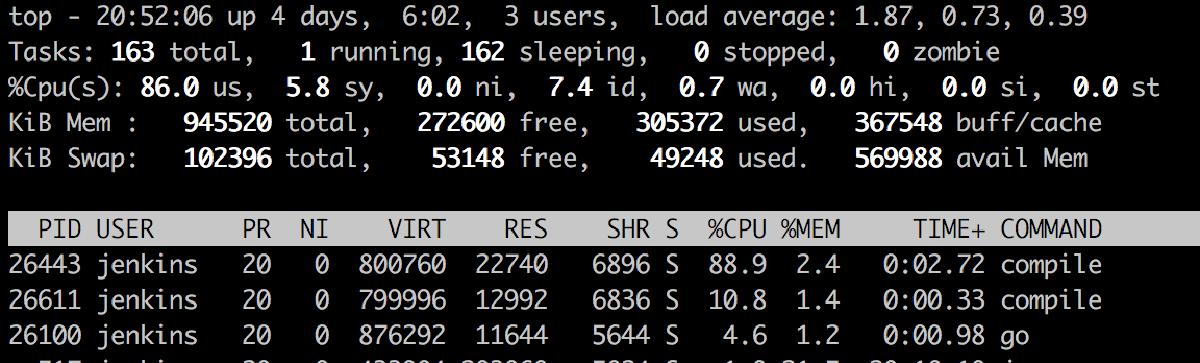Screen dimensions: 1200x363
Task: Select the USER column header
Action: (x=125, y=229)
